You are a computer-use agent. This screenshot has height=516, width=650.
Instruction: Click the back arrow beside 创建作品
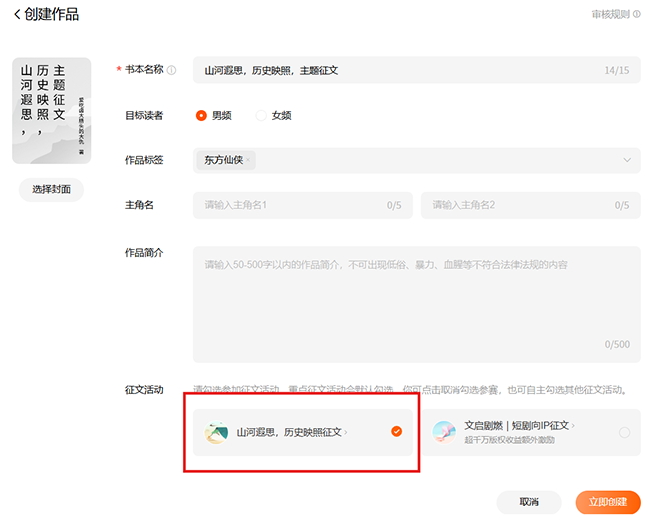17,15
